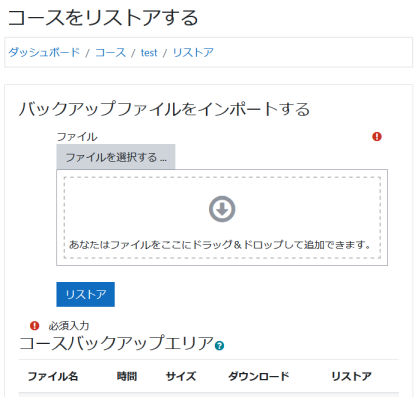Click the ダウンロード column header

tap(258, 376)
